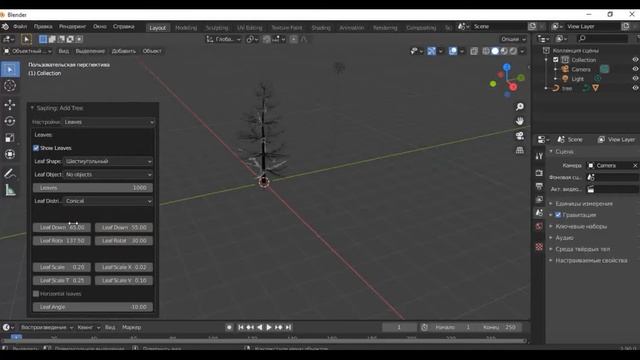Activate the Move tool

pyautogui.click(x=10, y=104)
